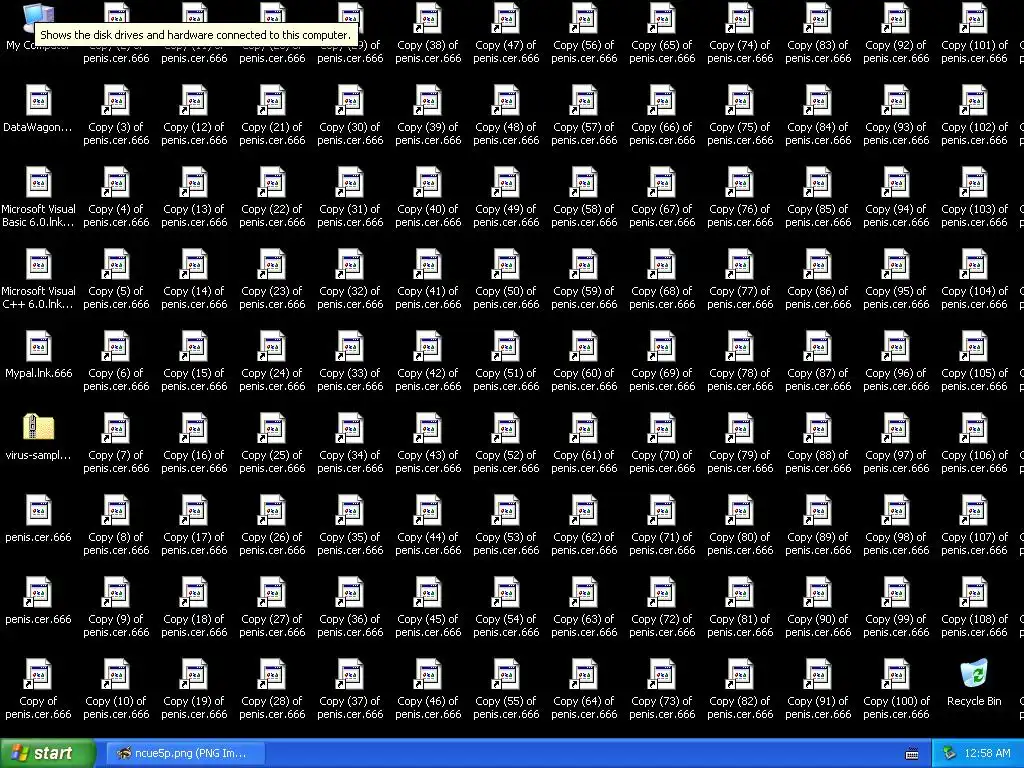This screenshot has height=768, width=1024.
Task: Click the keyboard icon in system tray
Action: point(912,754)
